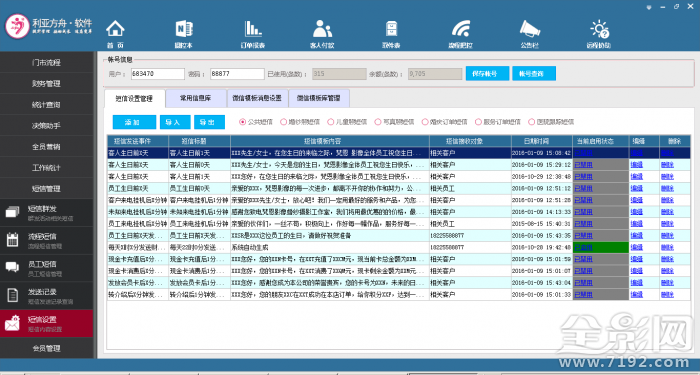
Task: Select the 相关员工 cell in 12:51:12 row
Action: pos(470,188)
